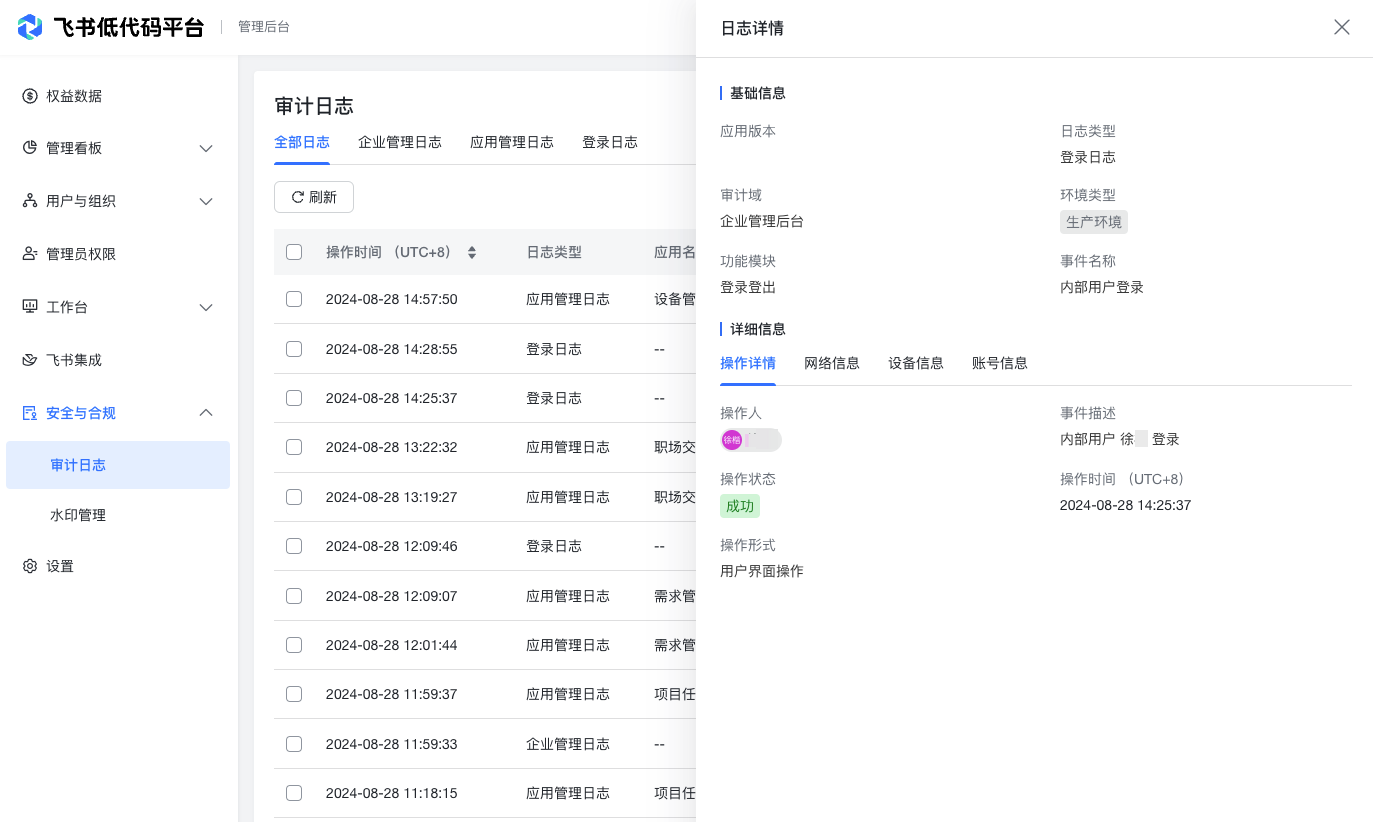Expand the 用户与组织 chevron
Screen dimensions: 1373x822
[x=206, y=201]
